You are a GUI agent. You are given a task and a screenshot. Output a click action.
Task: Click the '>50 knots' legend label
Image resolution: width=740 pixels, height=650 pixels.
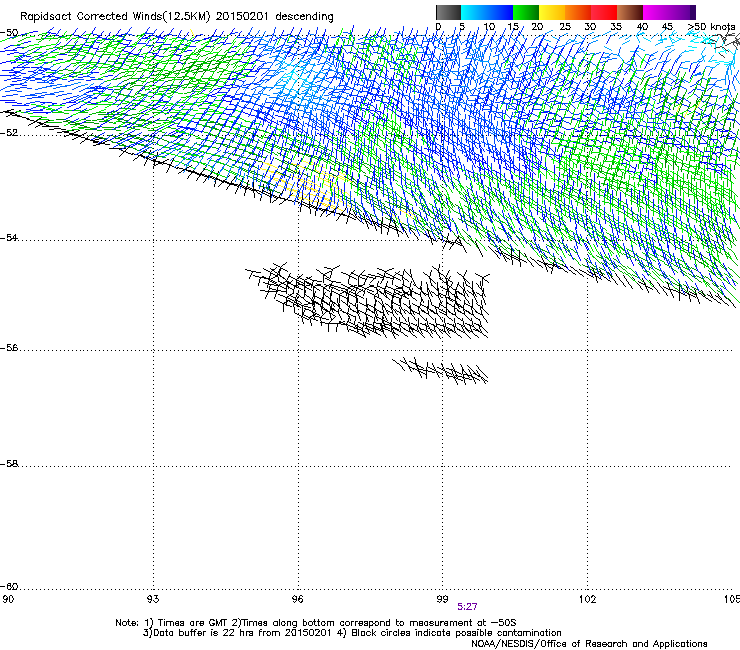coord(711,27)
